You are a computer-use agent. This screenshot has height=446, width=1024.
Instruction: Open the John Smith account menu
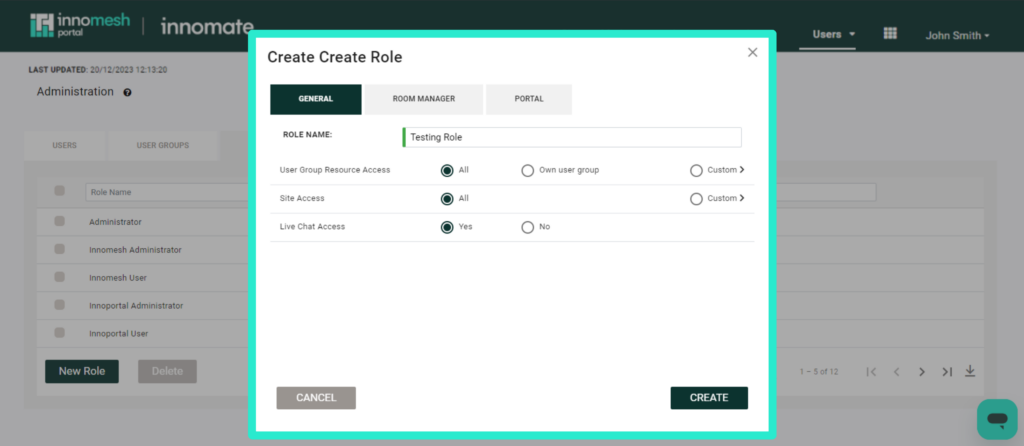tap(957, 36)
